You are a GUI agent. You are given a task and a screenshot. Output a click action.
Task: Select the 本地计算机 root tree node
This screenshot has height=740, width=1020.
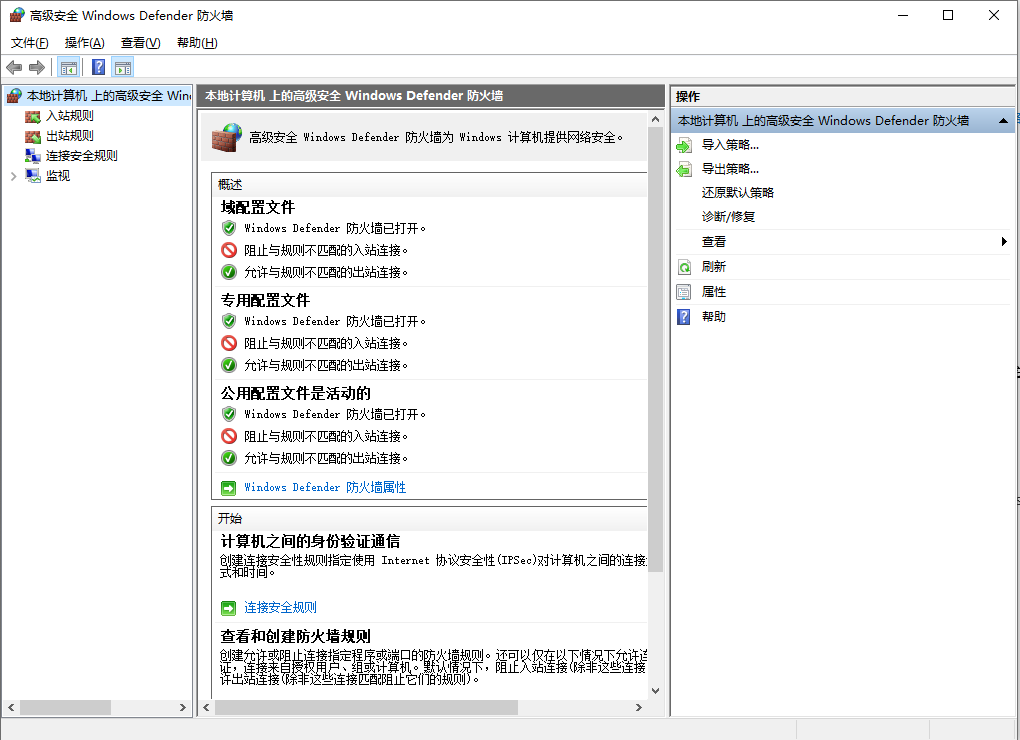108,96
